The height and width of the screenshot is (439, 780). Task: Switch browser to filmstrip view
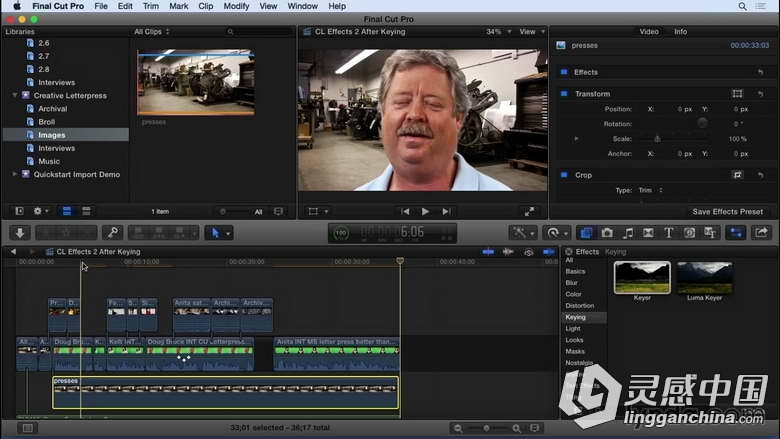(67, 211)
